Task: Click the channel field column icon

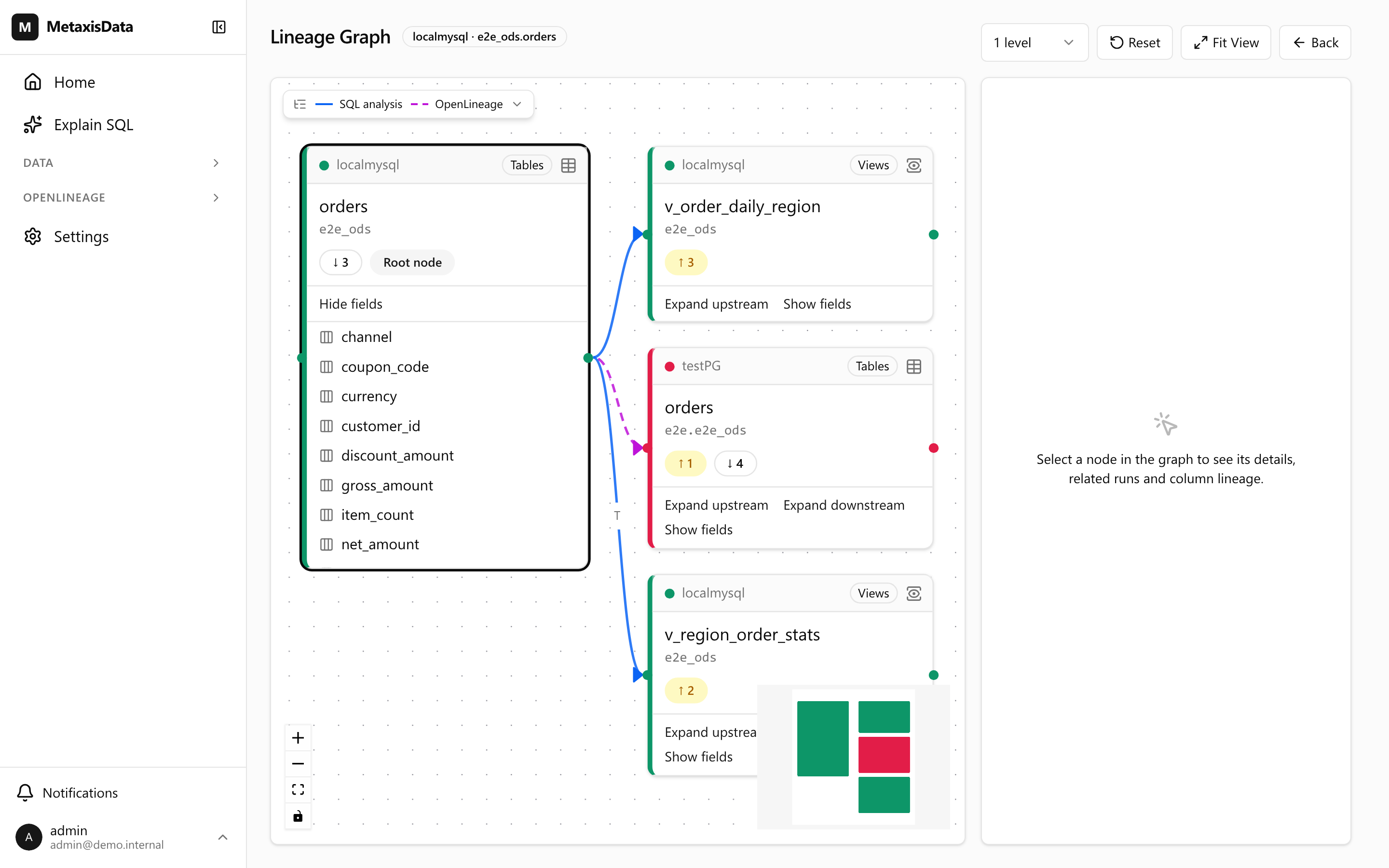Action: point(326,337)
